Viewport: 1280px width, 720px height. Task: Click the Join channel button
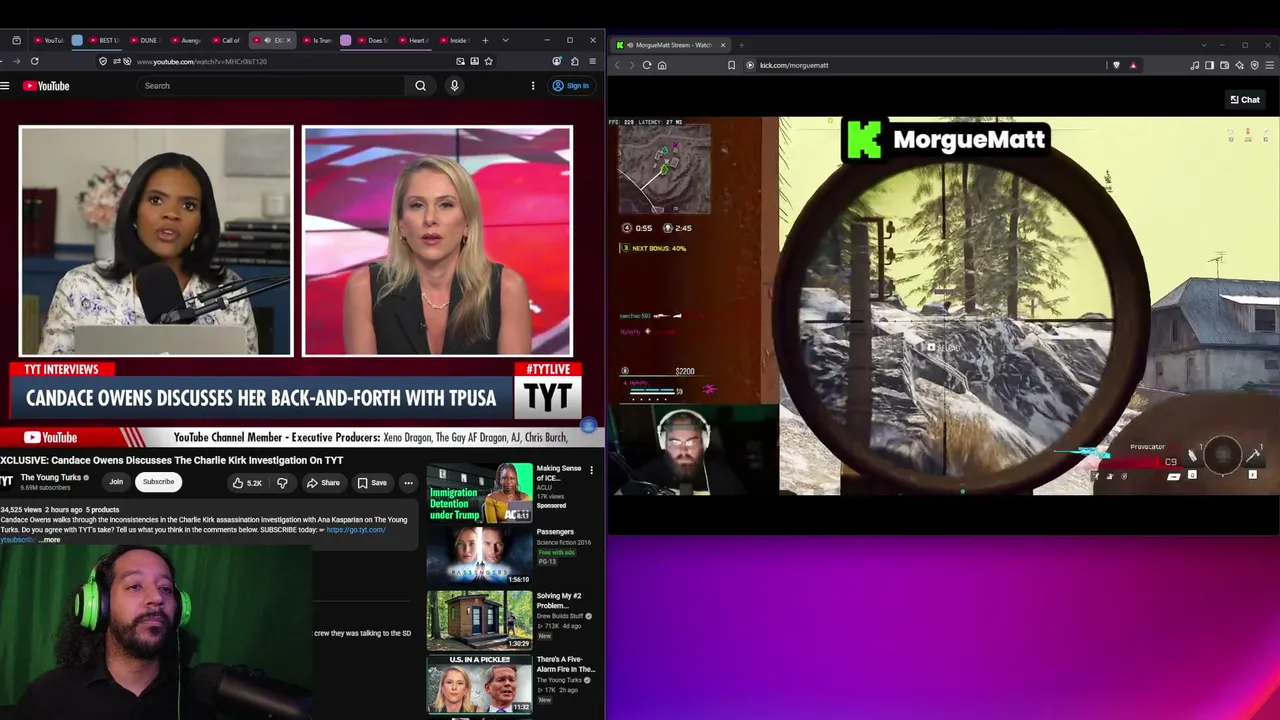[116, 482]
